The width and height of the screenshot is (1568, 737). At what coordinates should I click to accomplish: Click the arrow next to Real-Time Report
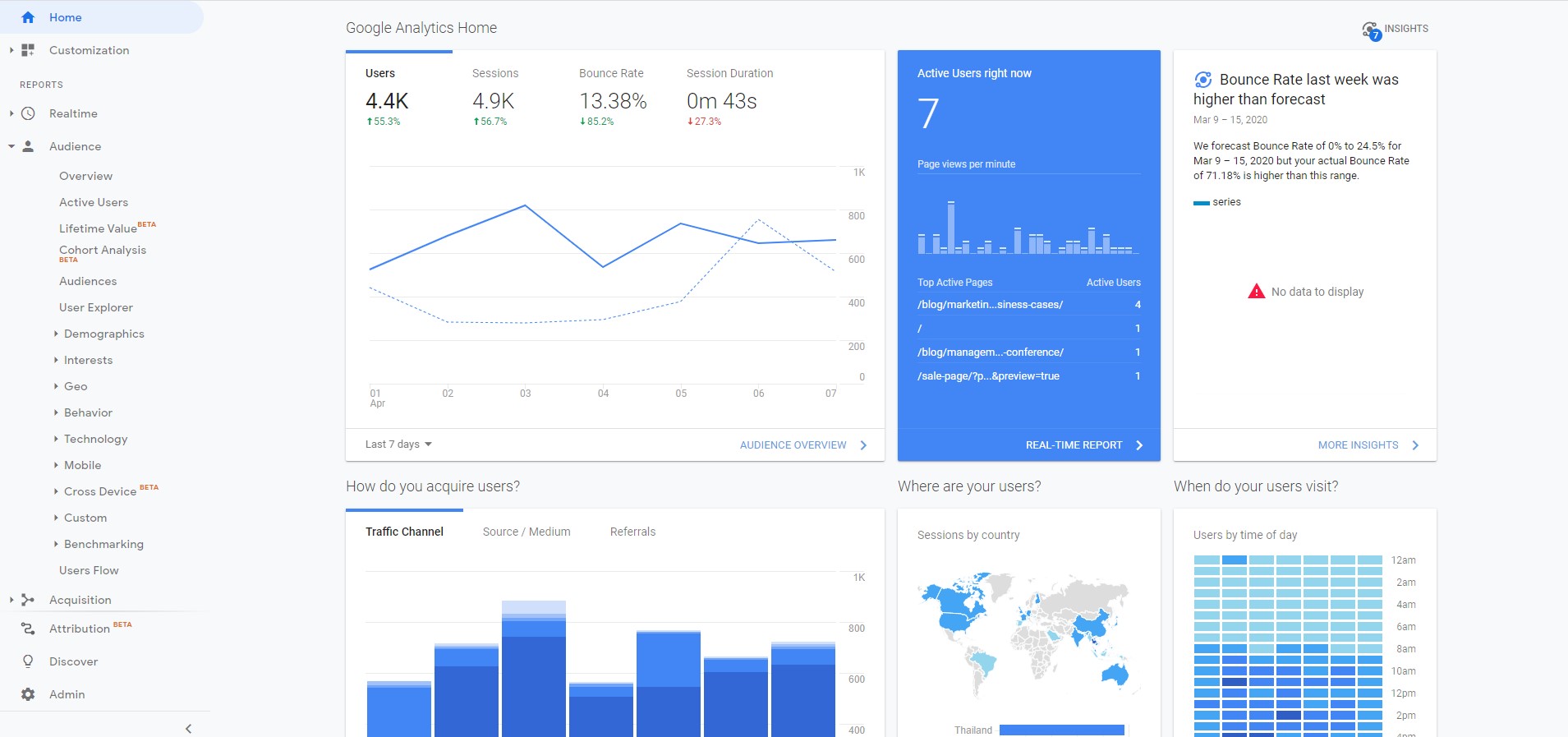1139,445
